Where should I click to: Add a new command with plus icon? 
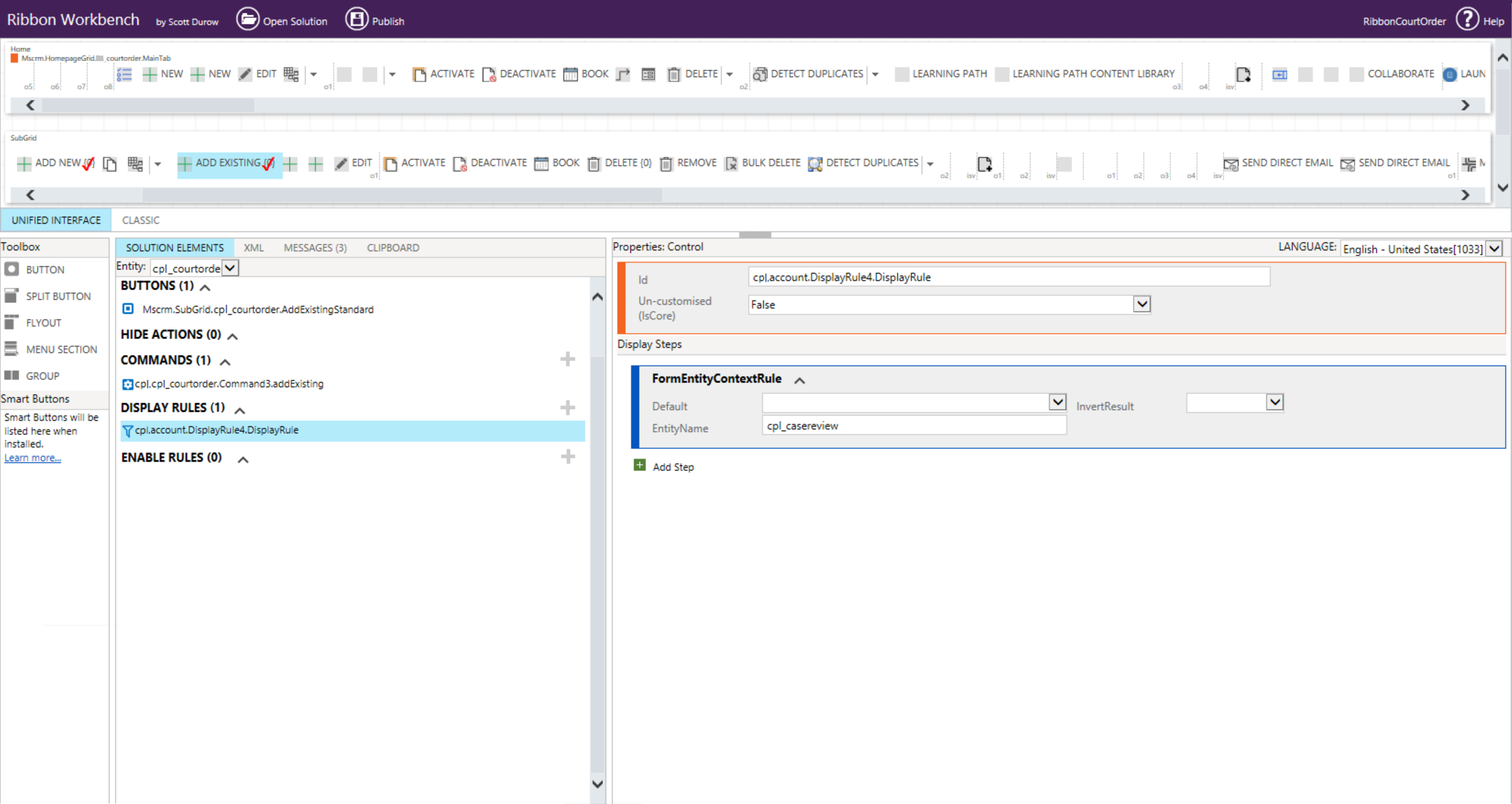pyautogui.click(x=568, y=359)
